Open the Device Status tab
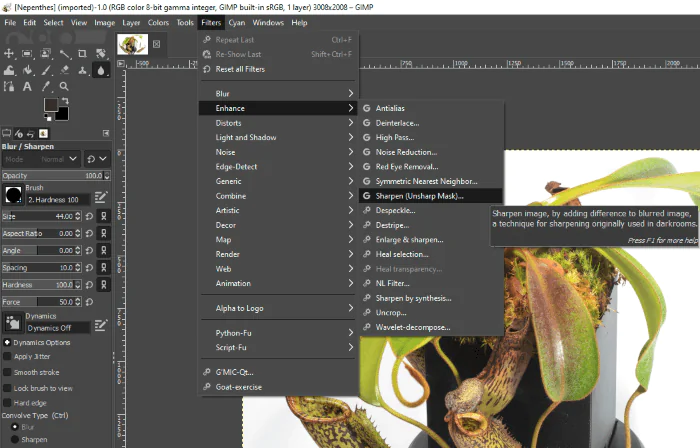Viewport: 700px width, 448px height. click(19, 133)
